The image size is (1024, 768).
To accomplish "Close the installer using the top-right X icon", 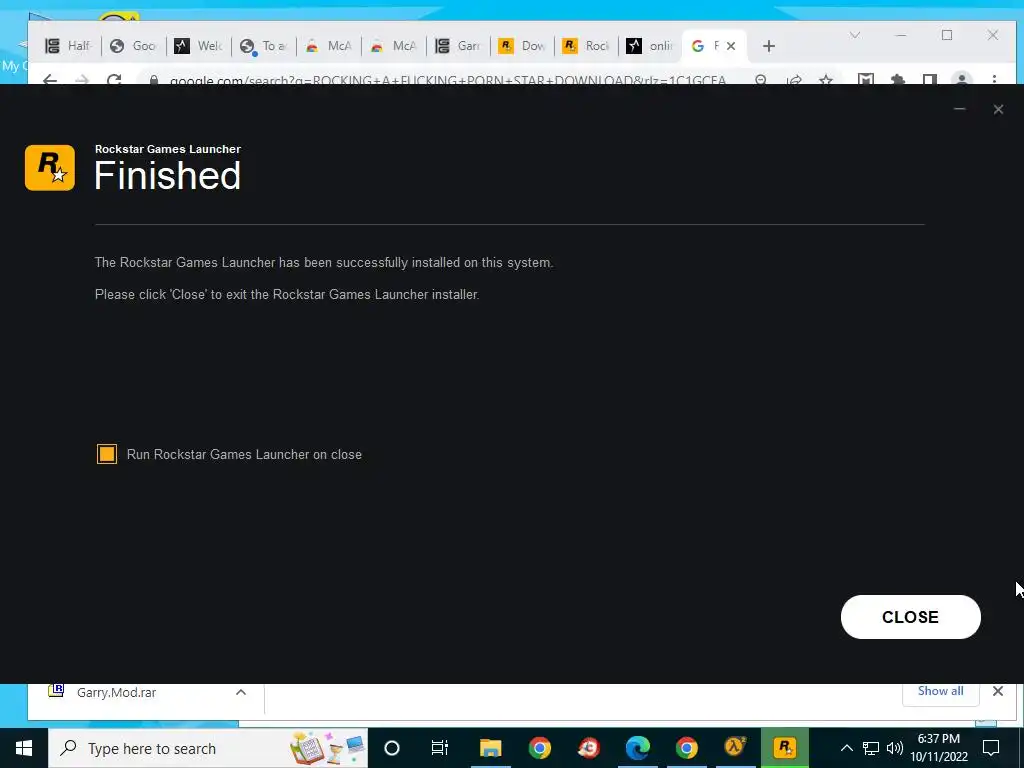I will tap(998, 109).
